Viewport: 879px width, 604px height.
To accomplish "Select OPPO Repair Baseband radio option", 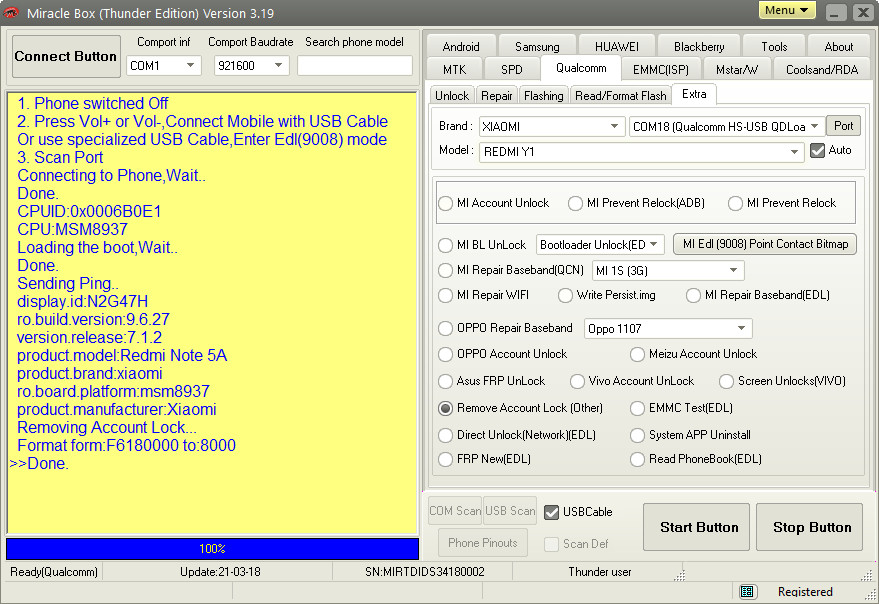I will click(x=446, y=328).
